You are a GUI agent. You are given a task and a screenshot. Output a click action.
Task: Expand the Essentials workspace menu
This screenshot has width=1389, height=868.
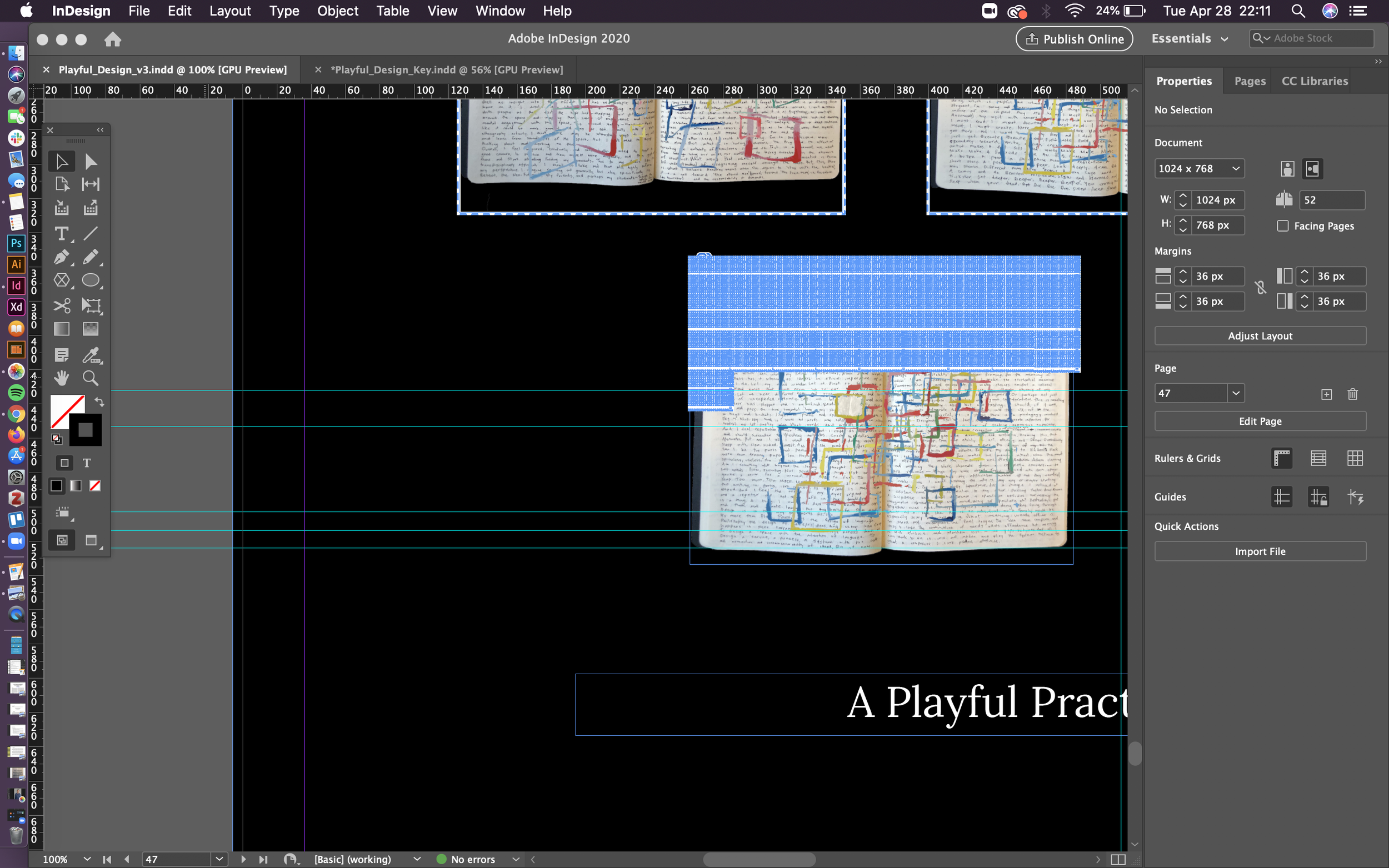1190,38
